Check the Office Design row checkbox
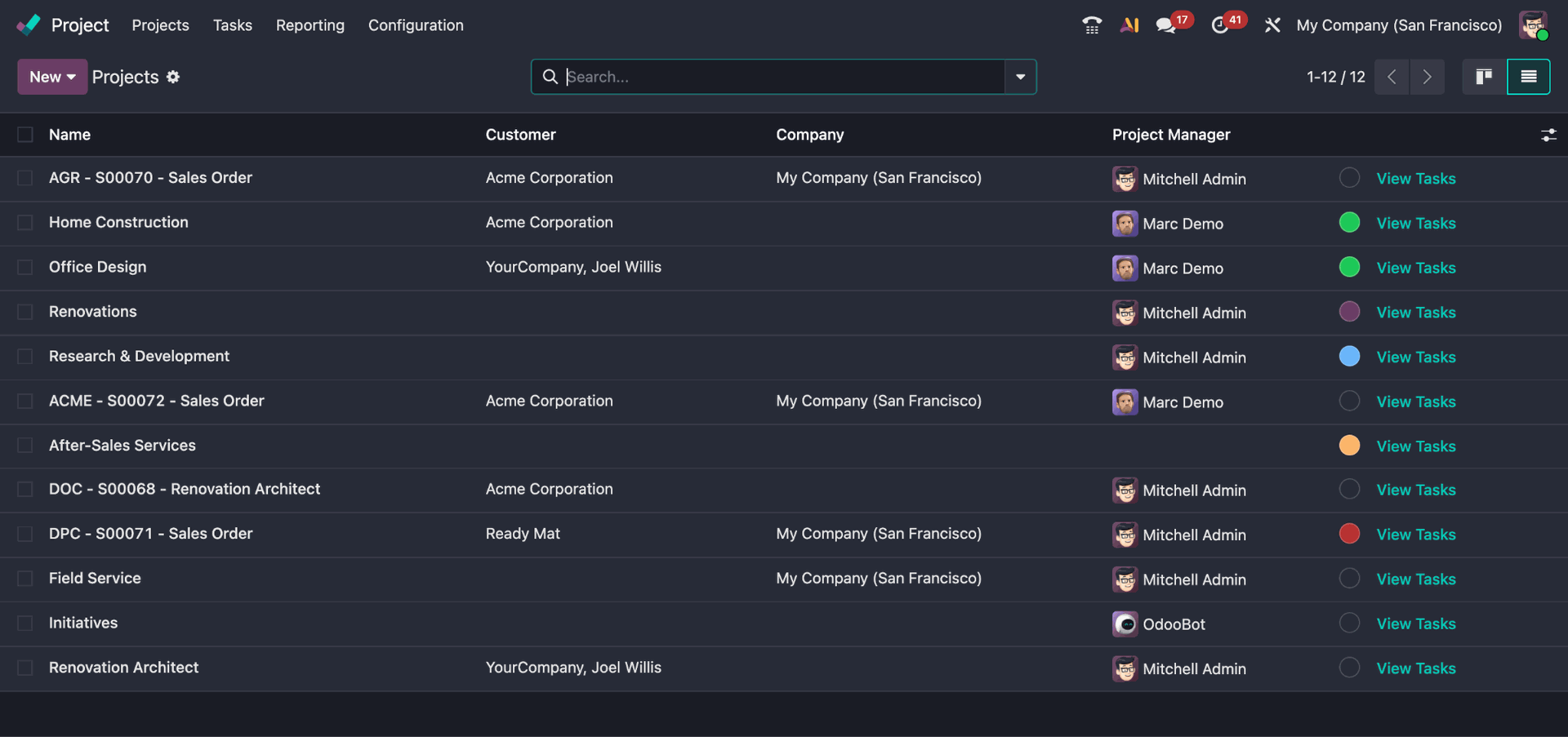 click(25, 267)
